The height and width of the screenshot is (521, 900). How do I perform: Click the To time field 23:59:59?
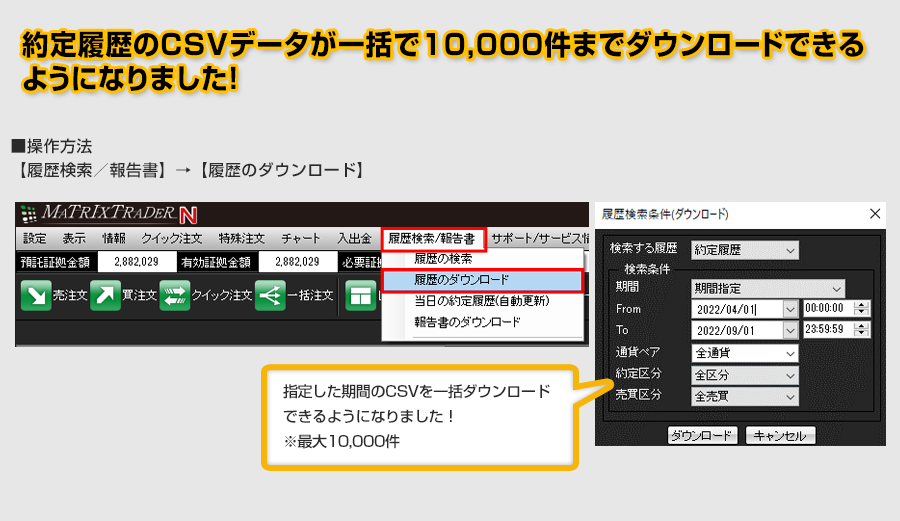click(828, 329)
